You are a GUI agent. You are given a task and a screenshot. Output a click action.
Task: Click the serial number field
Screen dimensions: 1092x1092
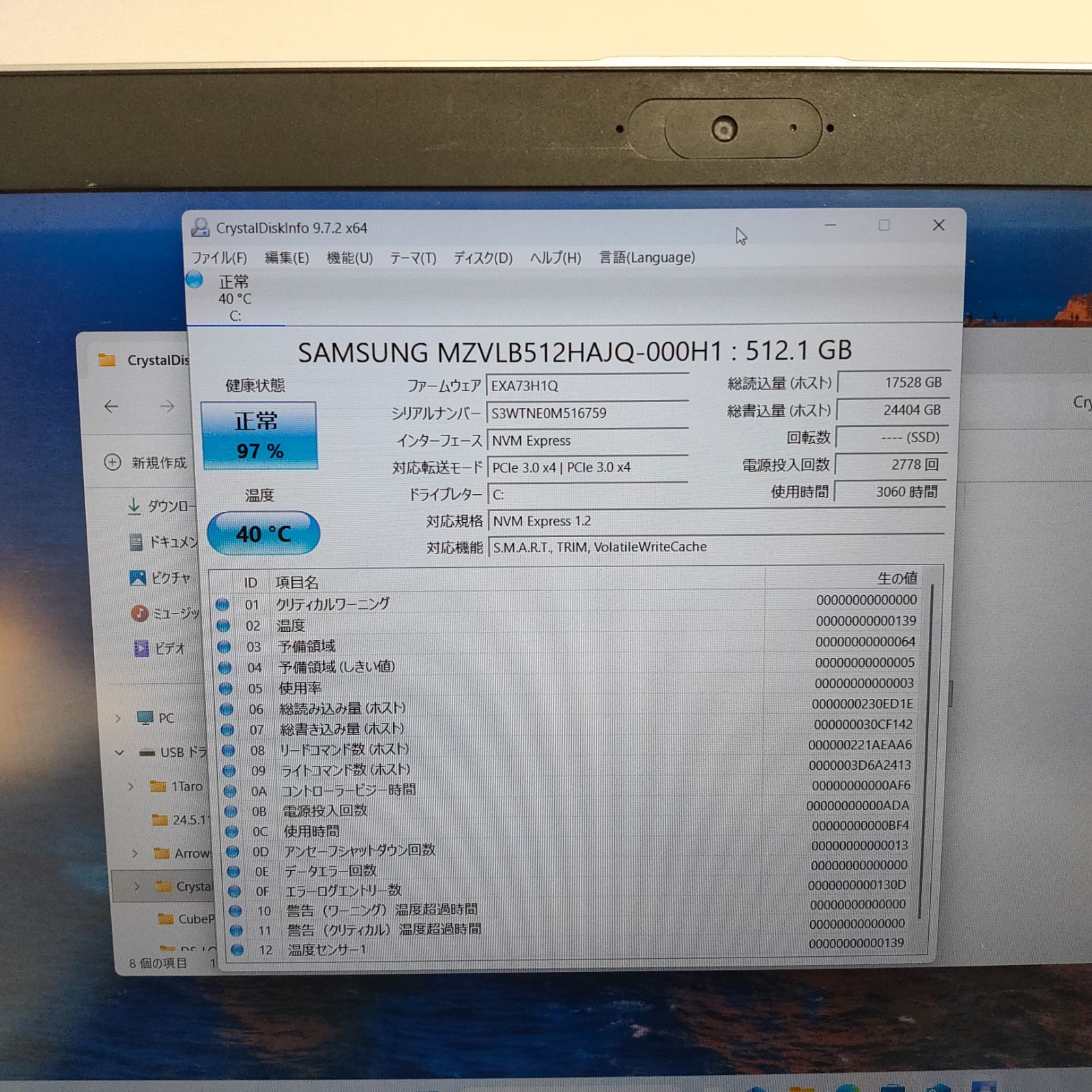click(x=587, y=413)
